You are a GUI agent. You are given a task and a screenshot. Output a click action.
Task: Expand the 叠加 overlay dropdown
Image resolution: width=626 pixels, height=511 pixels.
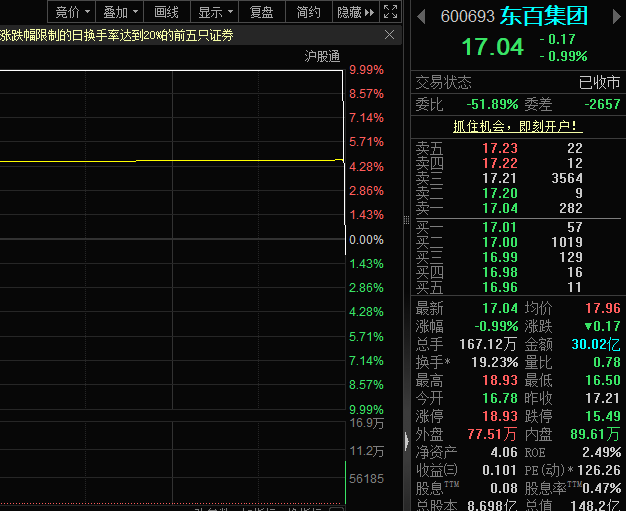(x=120, y=12)
